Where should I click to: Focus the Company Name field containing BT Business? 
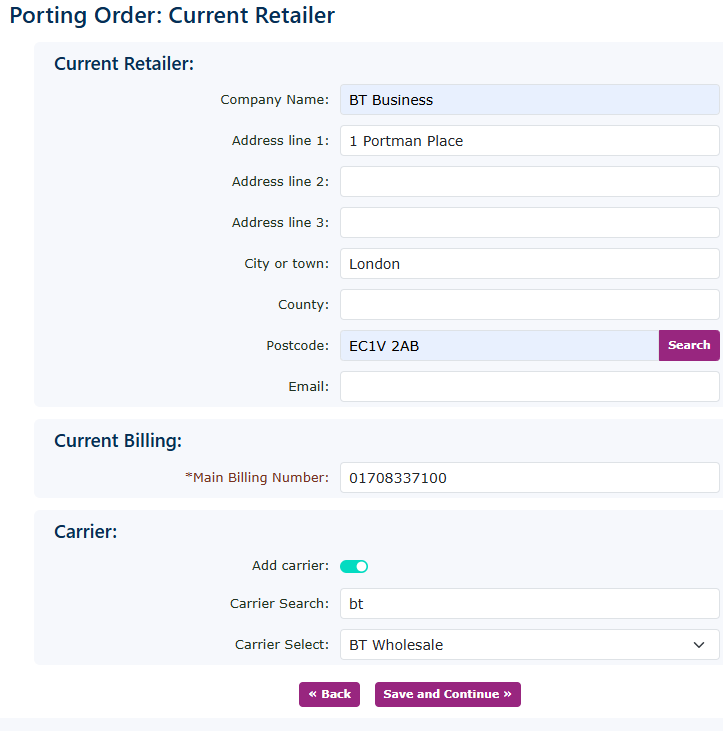click(x=529, y=100)
